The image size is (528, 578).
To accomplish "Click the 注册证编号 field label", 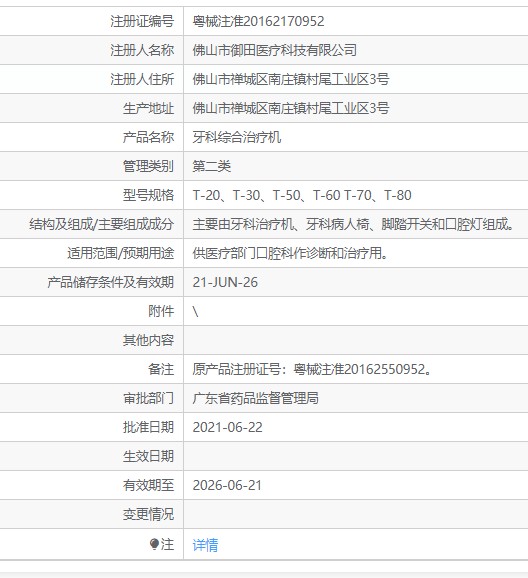I will pos(142,21).
